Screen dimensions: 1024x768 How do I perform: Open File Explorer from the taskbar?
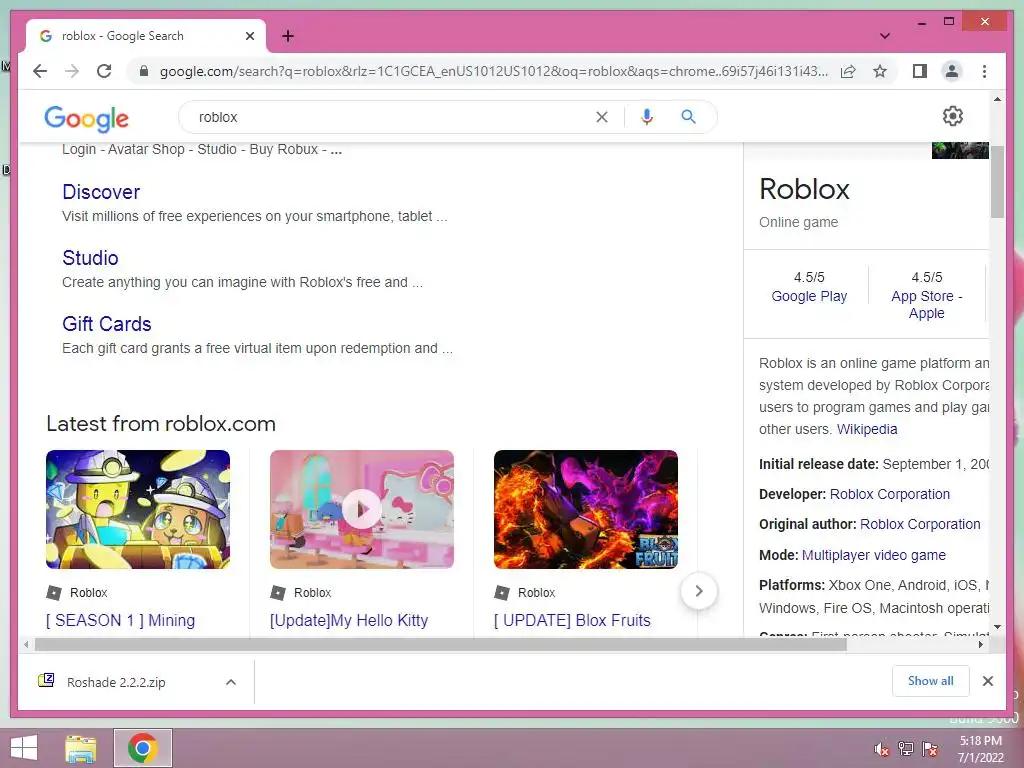pos(81,748)
